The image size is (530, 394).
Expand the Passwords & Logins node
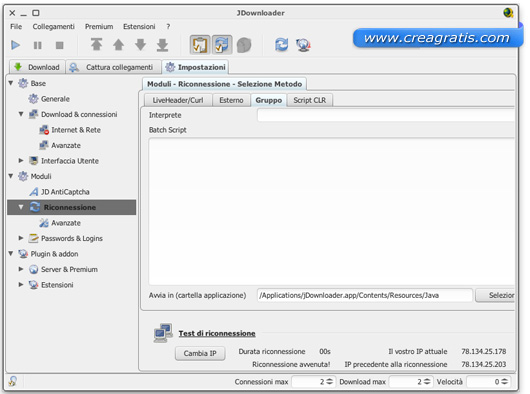(x=21, y=238)
